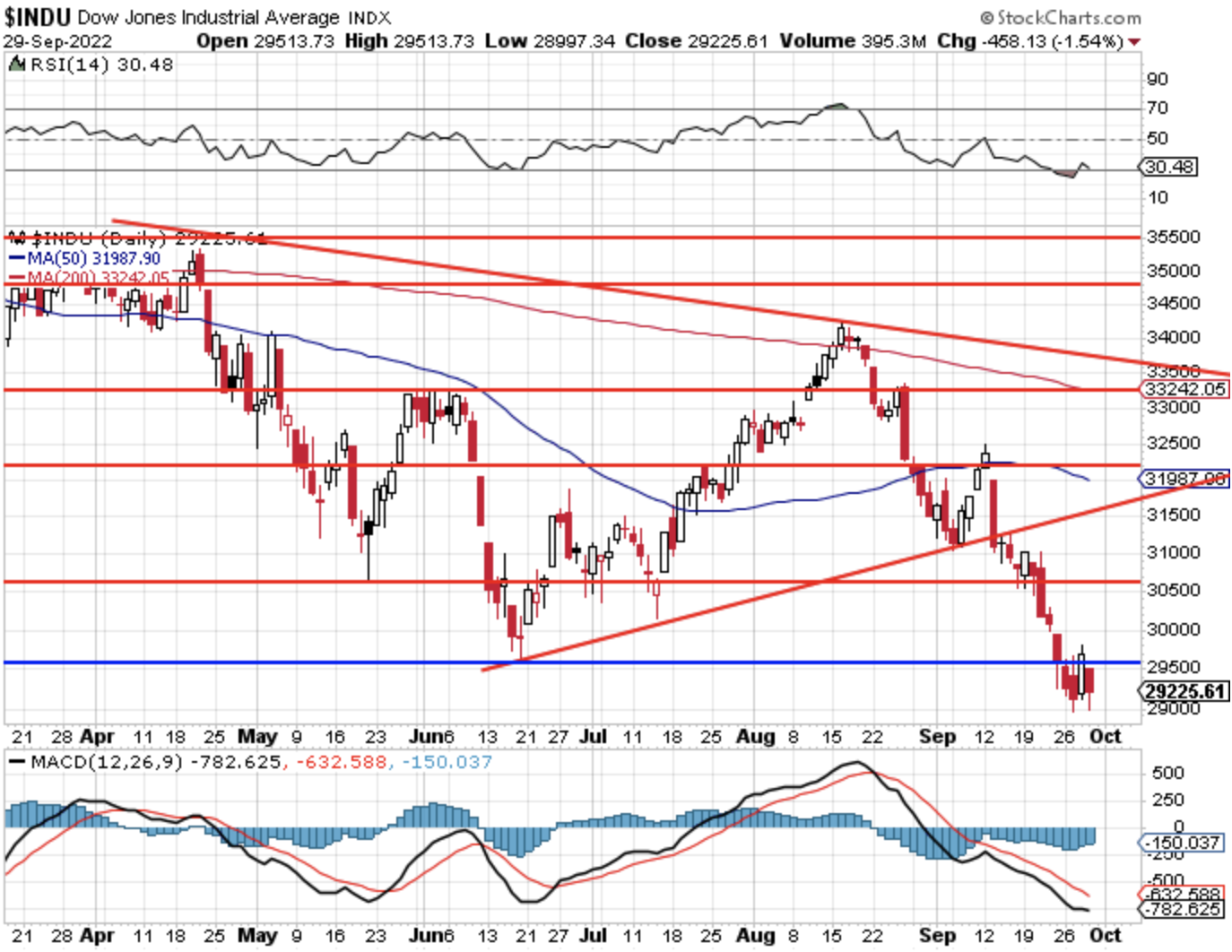Click the RSI(14) 30.48 legend label
1232x952 pixels.
coord(101,65)
